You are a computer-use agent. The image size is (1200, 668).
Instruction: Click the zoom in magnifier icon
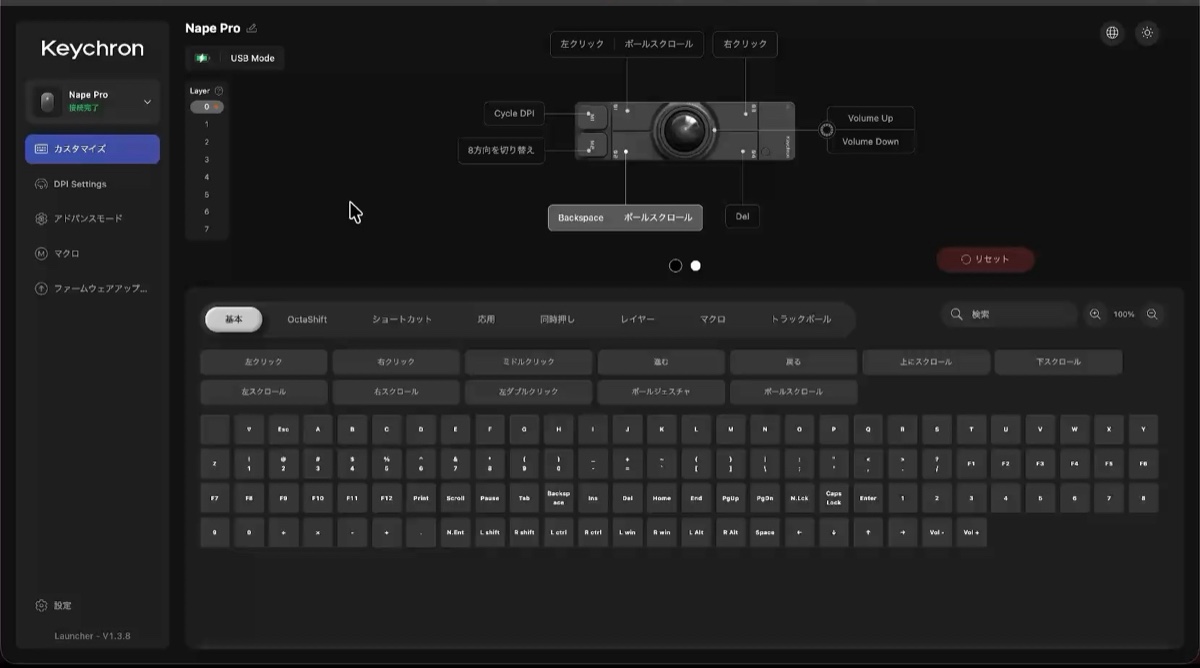[1095, 314]
